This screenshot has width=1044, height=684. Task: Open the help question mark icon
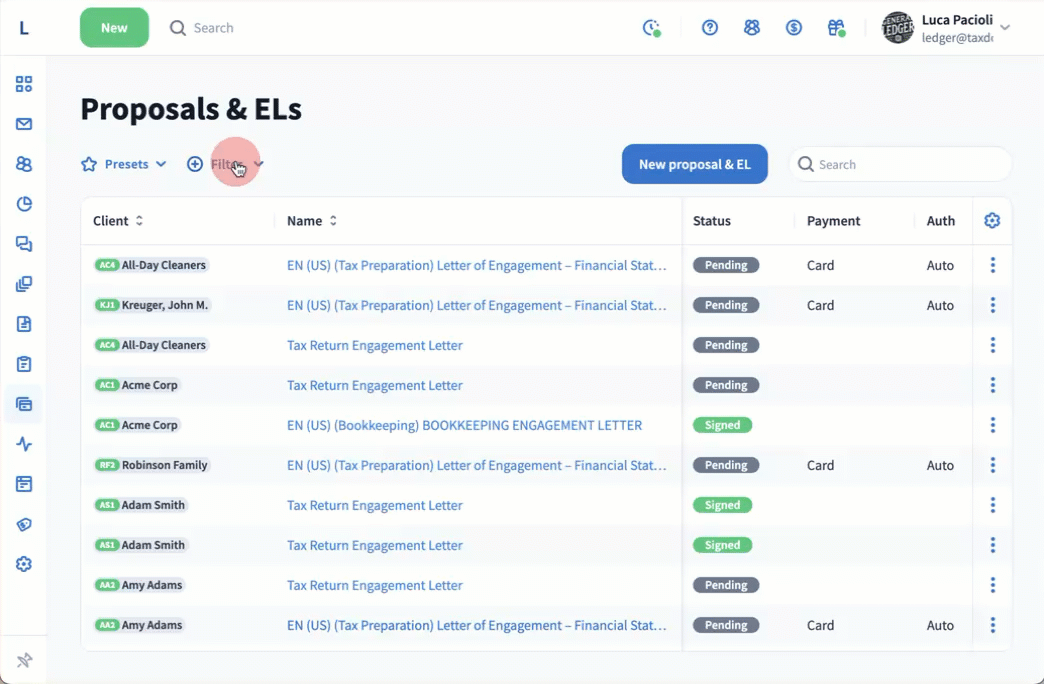pos(710,28)
